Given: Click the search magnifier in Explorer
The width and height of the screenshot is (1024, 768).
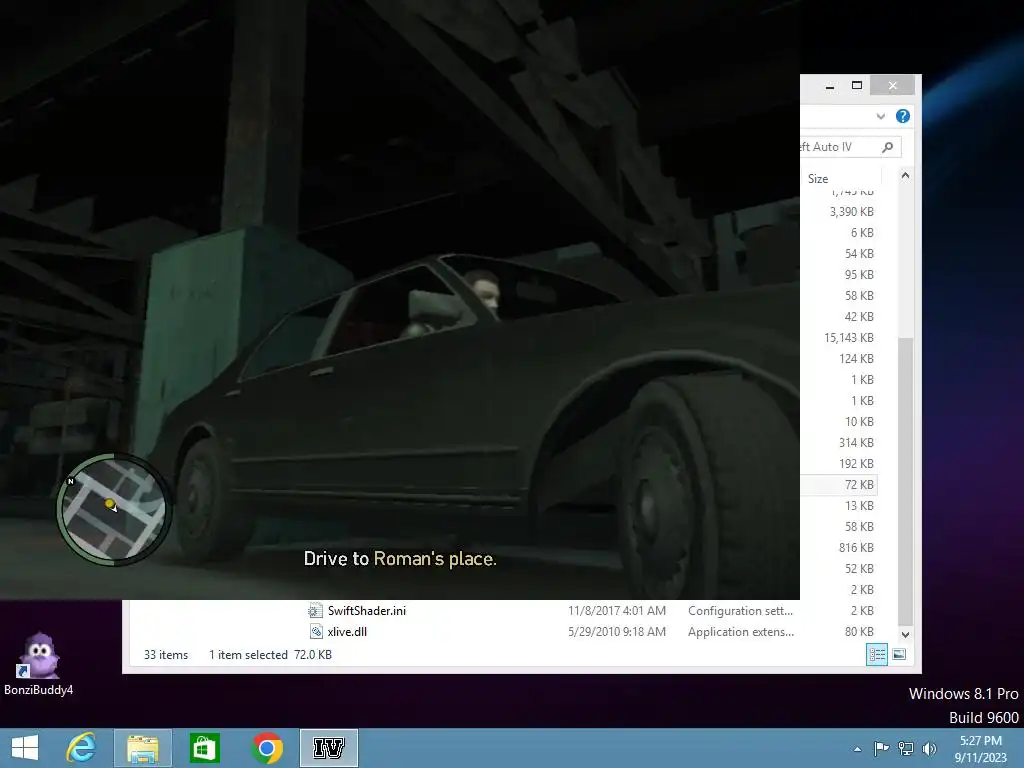Looking at the screenshot, I should click(x=888, y=147).
